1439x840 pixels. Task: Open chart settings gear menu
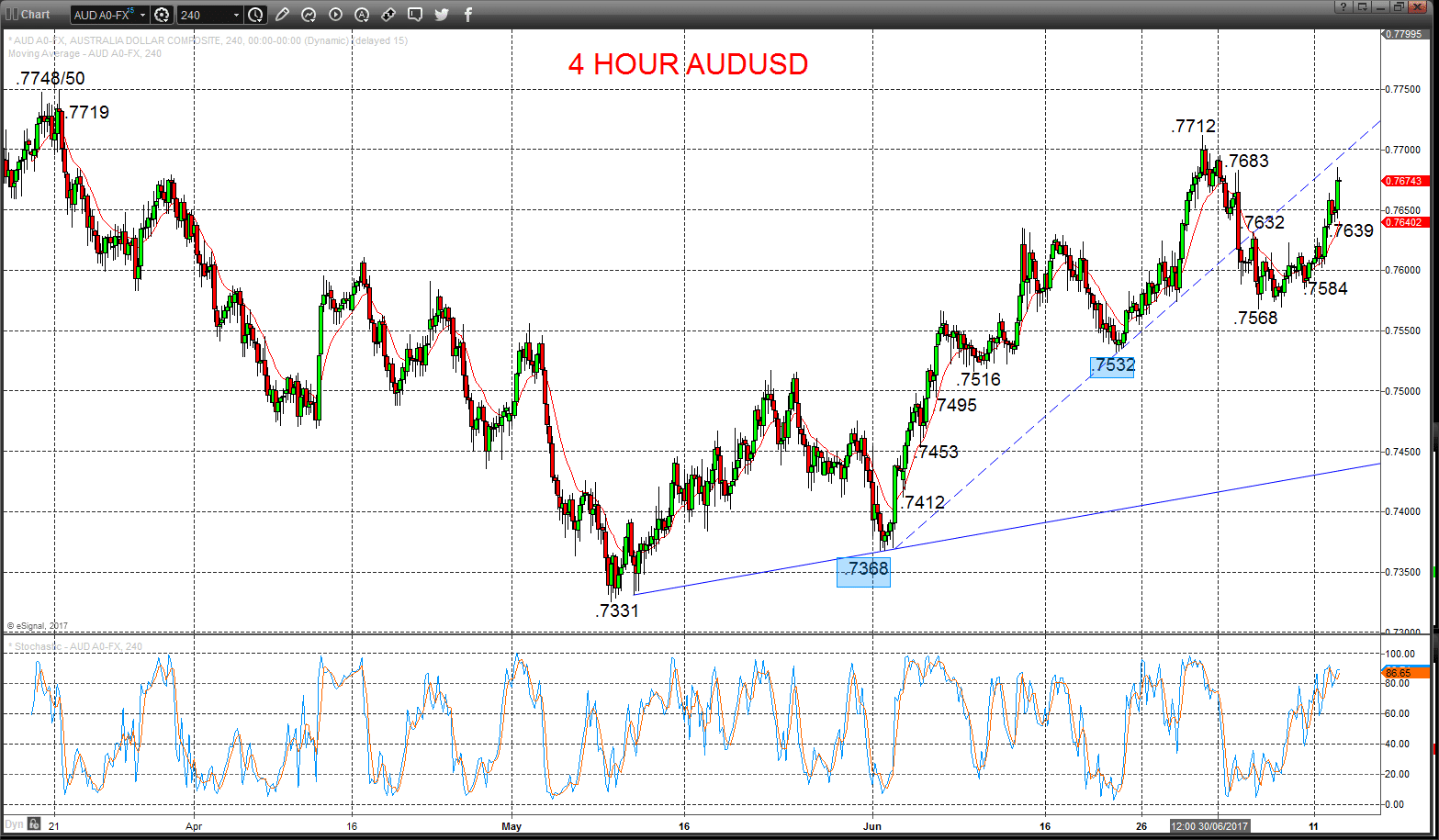pos(163,15)
